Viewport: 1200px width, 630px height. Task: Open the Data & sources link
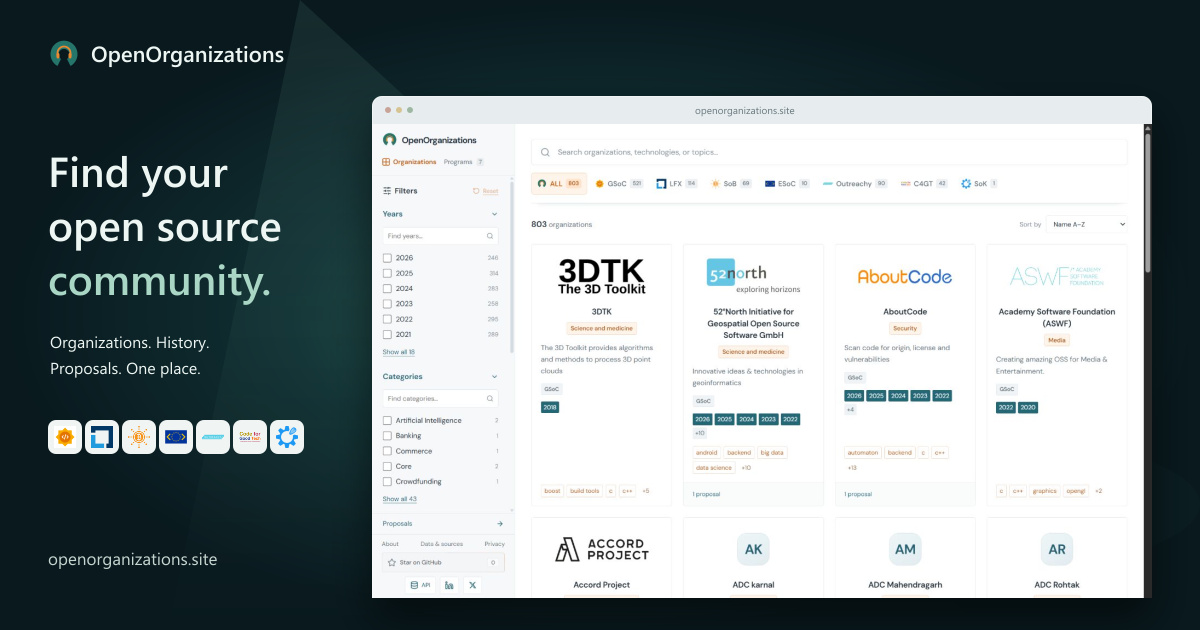pos(441,544)
